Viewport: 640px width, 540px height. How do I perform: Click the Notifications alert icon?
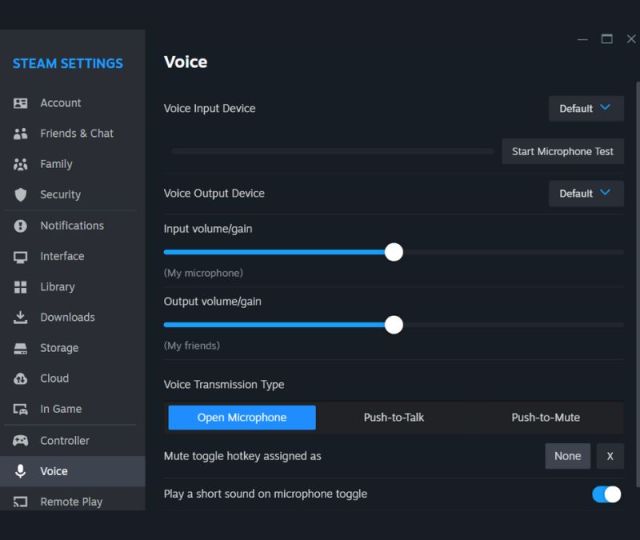tap(20, 226)
